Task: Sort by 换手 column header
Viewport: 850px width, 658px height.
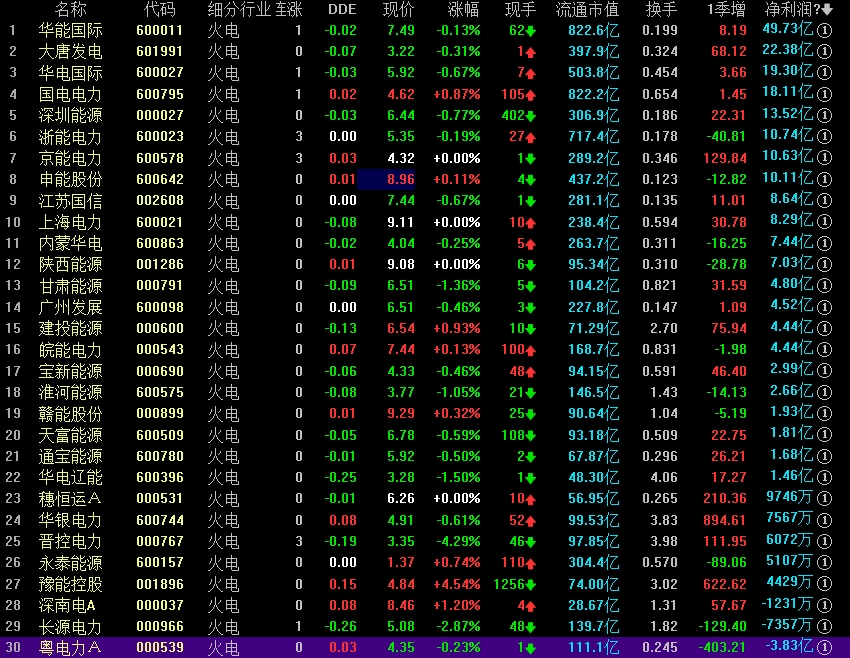Action: tap(661, 9)
